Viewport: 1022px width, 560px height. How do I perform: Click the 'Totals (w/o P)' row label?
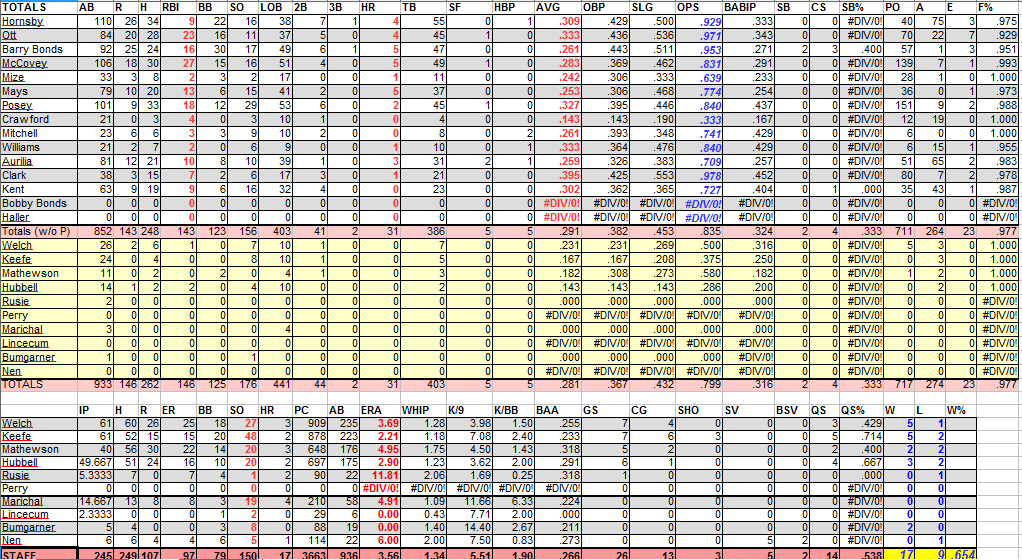(x=38, y=231)
